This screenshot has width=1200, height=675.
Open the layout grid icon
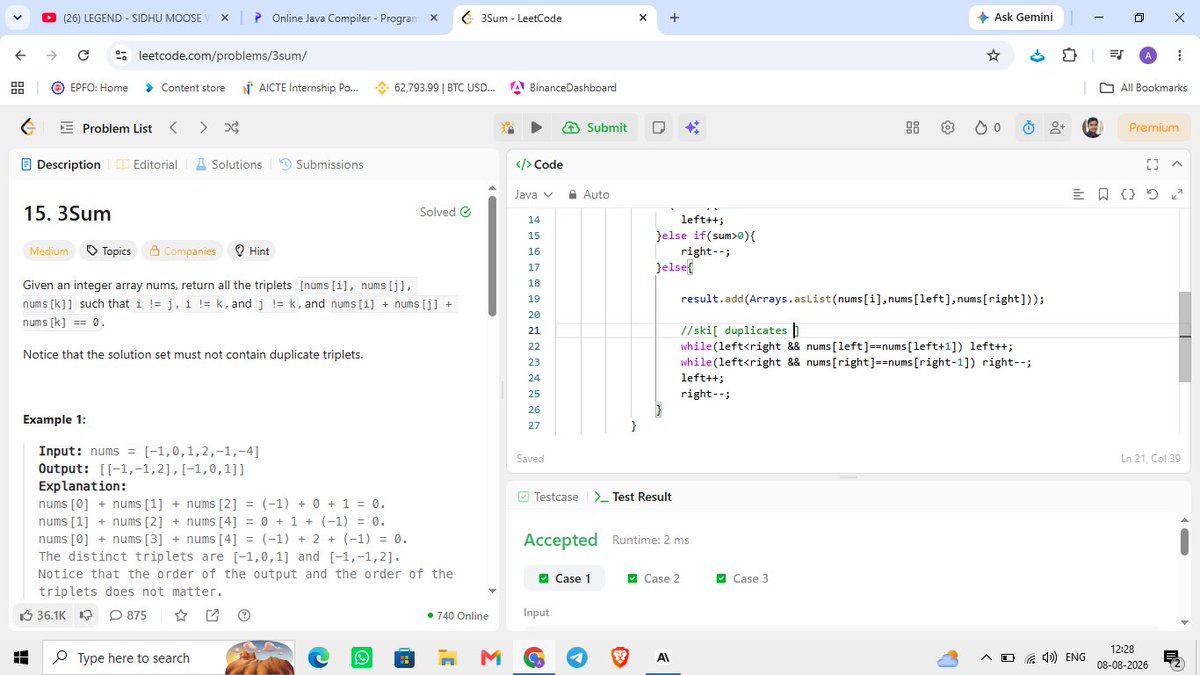[x=912, y=128]
